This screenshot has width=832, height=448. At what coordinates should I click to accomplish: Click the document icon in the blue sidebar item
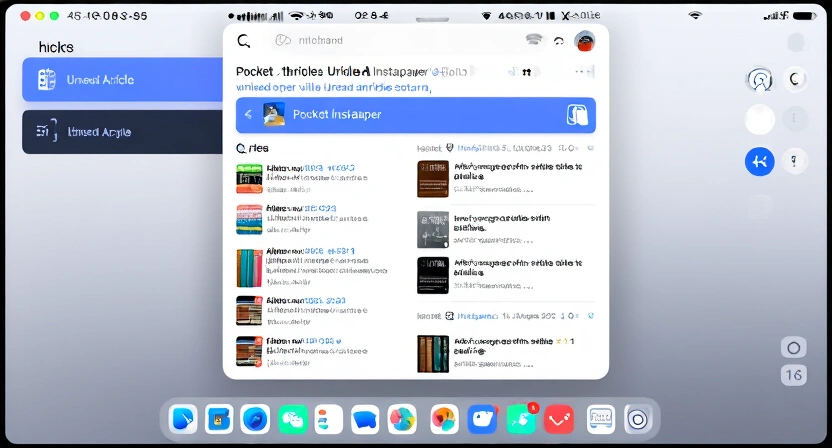47,80
